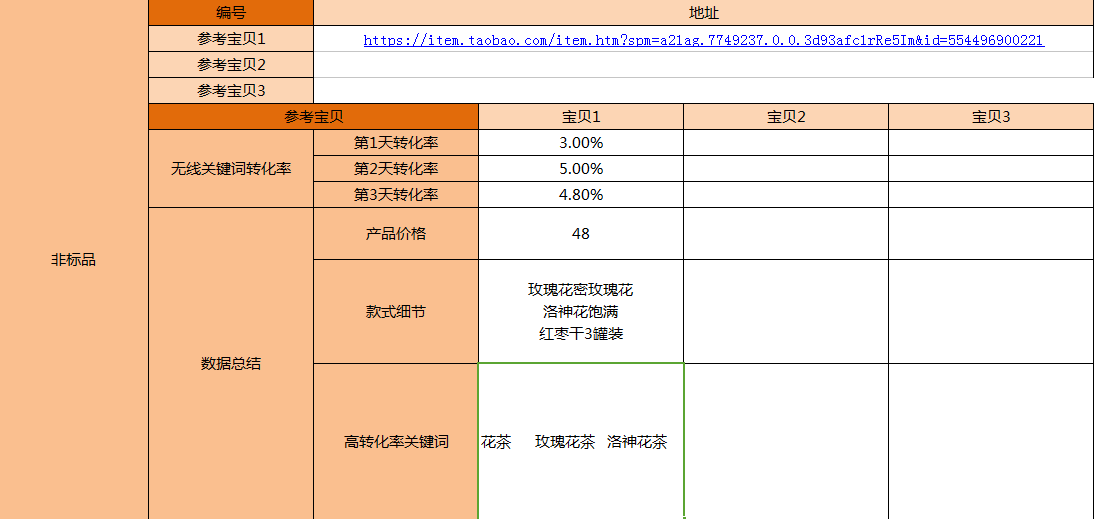The width and height of the screenshot is (1096, 519).
Task: Select the 非标品 merged cell
Action: (74, 260)
